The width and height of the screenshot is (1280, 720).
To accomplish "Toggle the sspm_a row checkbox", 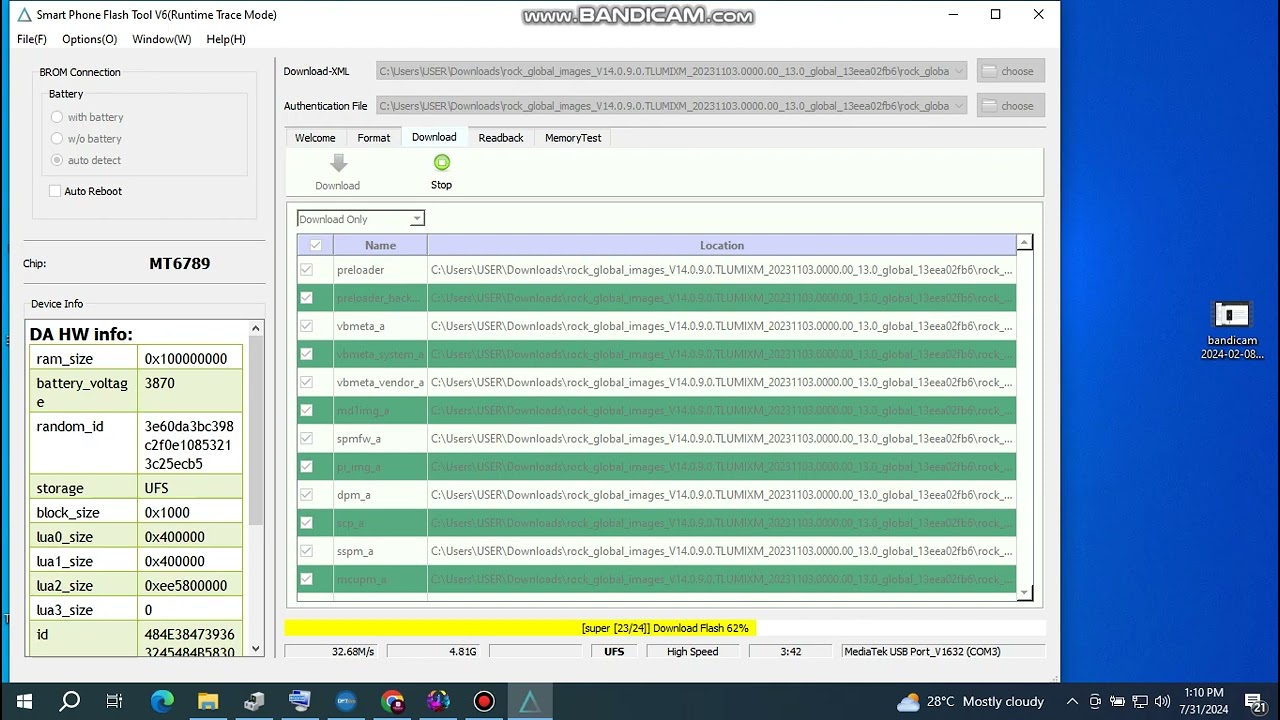I will click(x=306, y=551).
